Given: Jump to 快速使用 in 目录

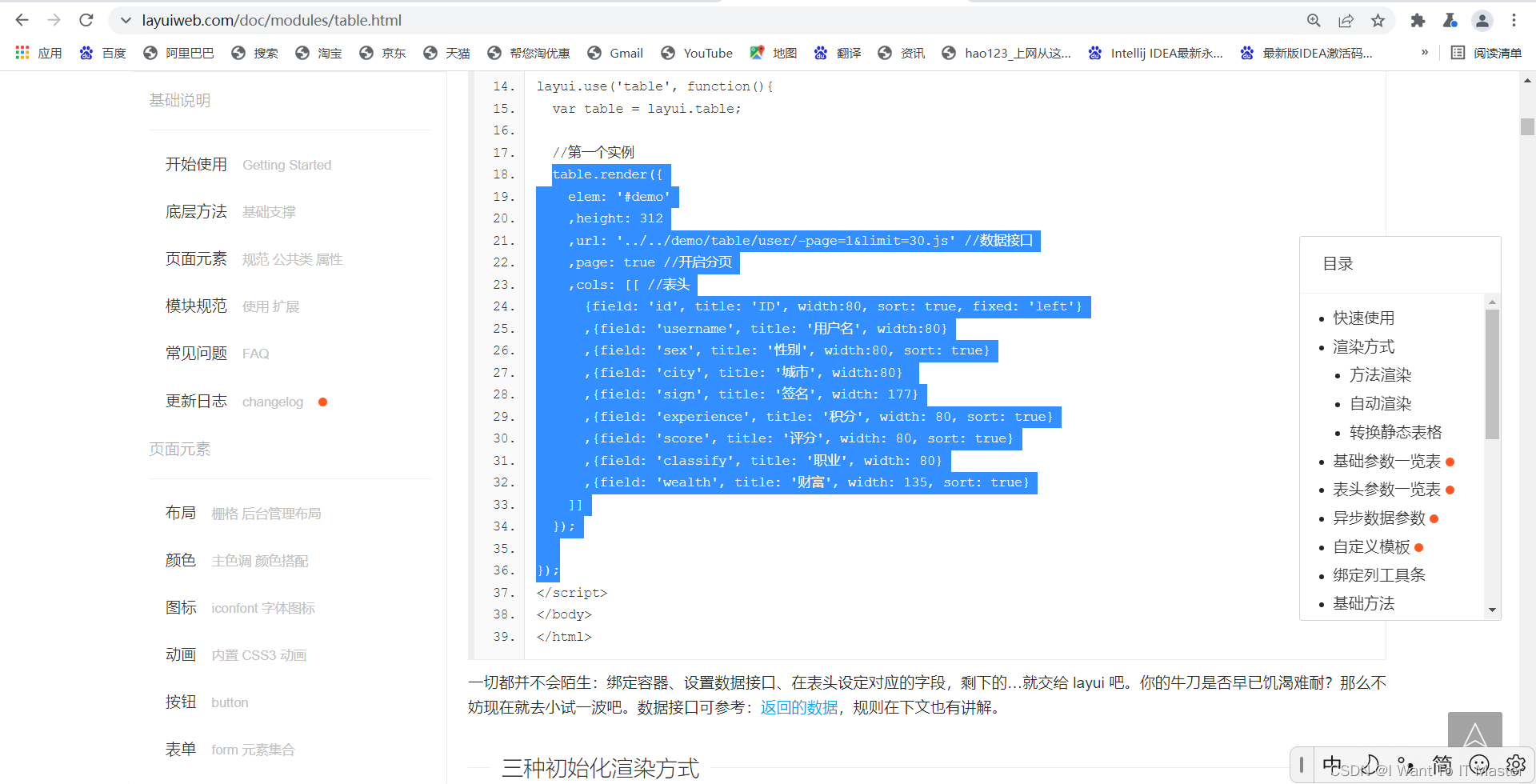Looking at the screenshot, I should pos(1363,318).
